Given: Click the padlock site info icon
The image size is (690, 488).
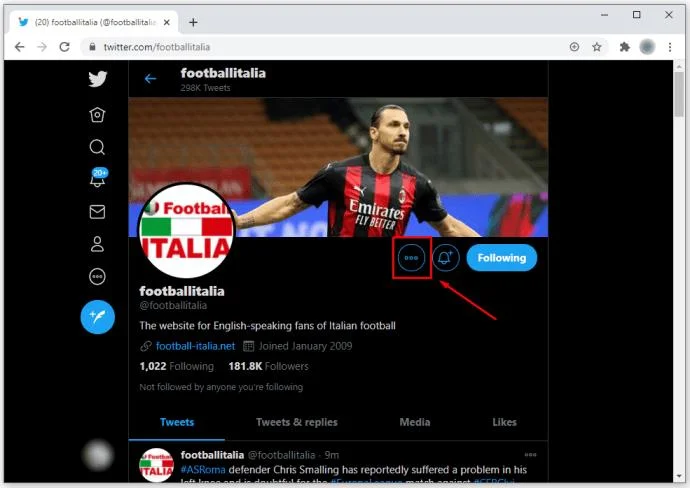Looking at the screenshot, I should pyautogui.click(x=92, y=47).
